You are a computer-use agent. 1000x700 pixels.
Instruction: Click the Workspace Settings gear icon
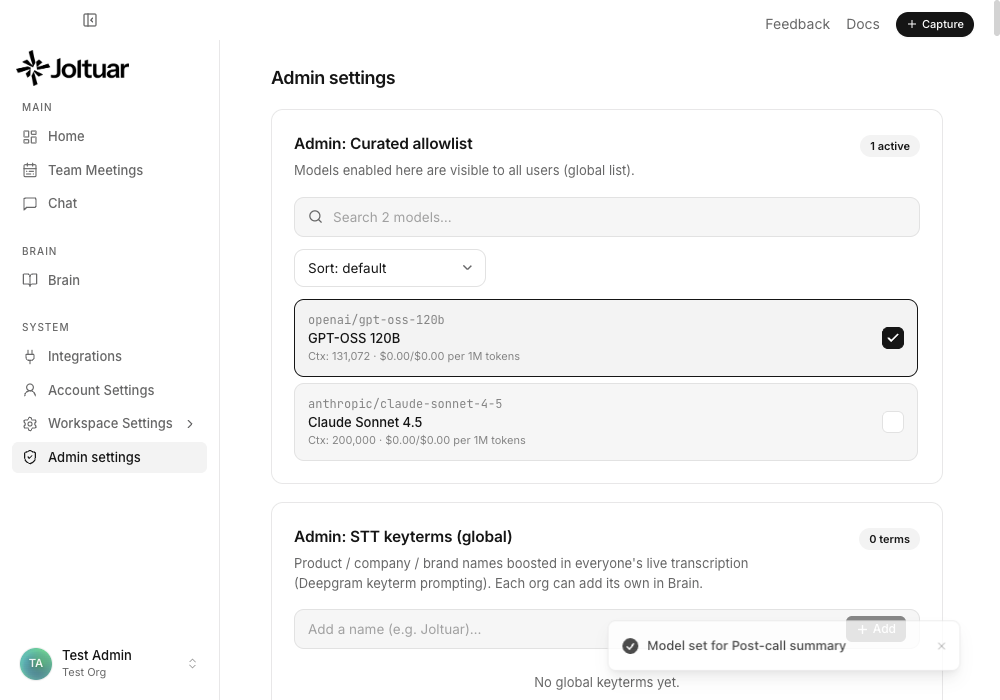click(30, 423)
